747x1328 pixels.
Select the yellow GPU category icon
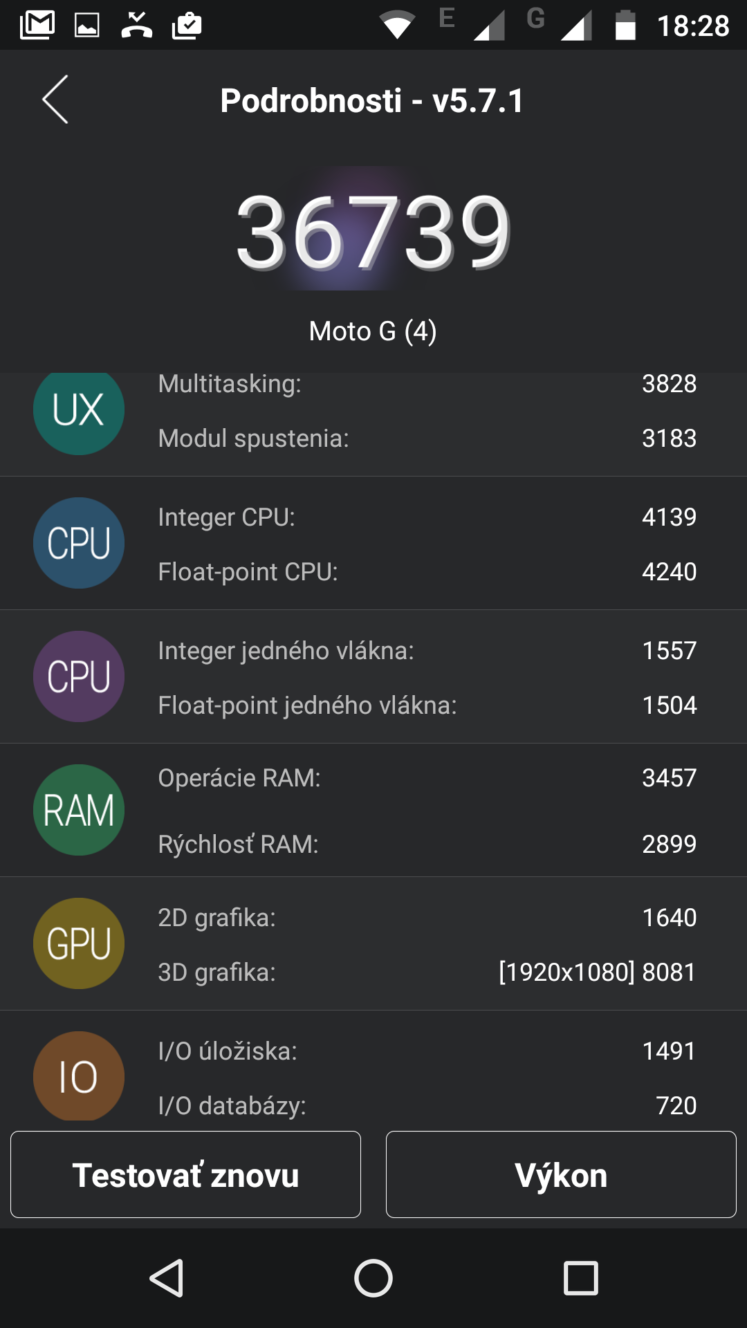pyautogui.click(x=79, y=944)
